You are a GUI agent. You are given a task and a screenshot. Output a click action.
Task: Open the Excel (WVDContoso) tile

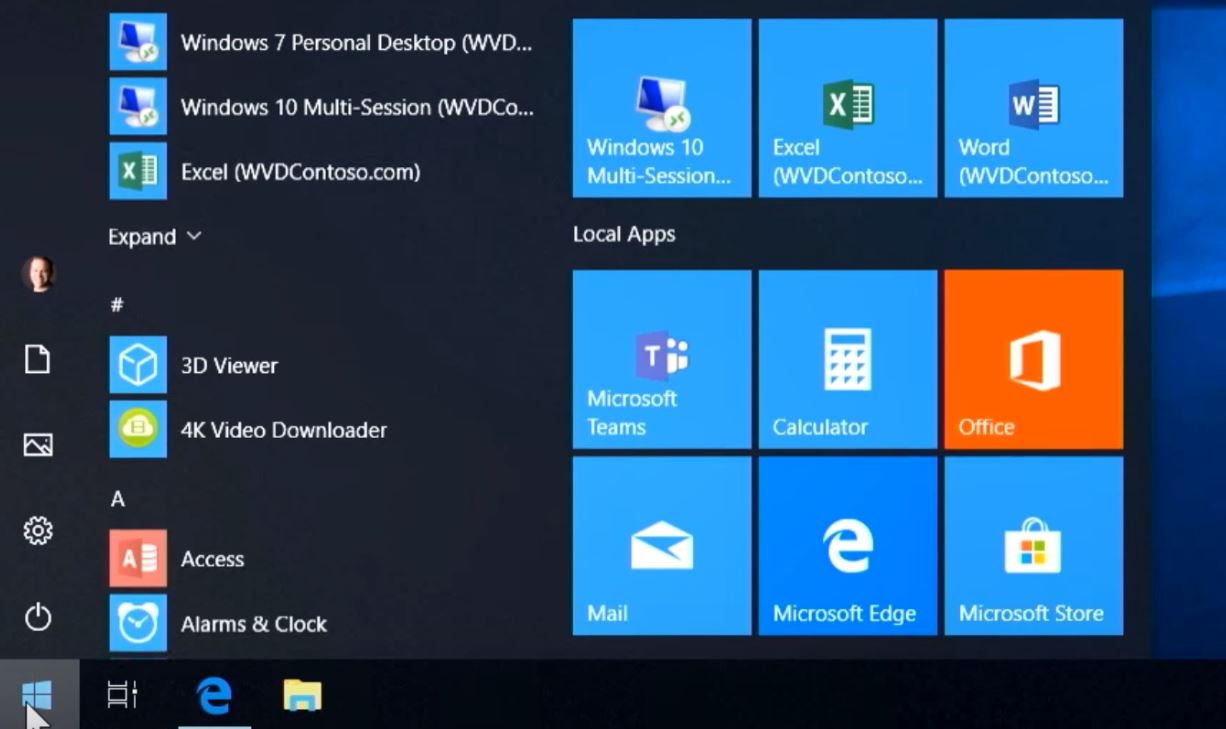pos(847,108)
